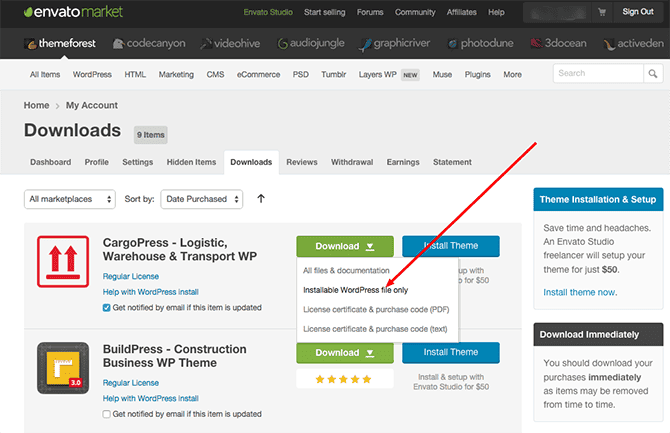Browse the All Items category
Screen dimensions: 670x433
click(45, 74)
